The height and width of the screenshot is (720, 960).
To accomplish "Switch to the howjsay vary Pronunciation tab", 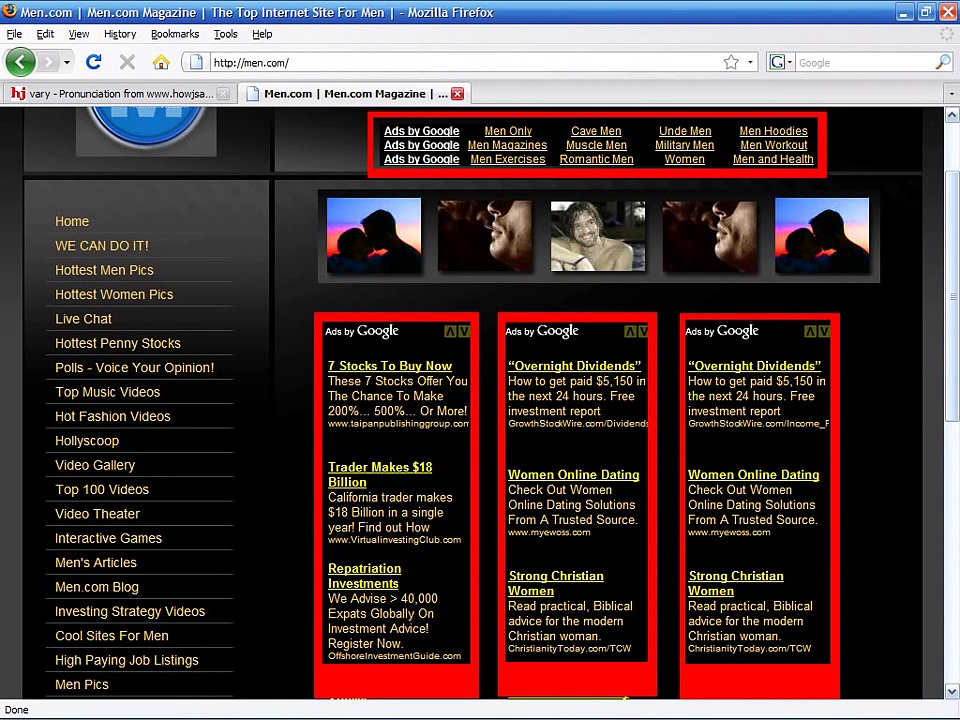I will coord(121,94).
